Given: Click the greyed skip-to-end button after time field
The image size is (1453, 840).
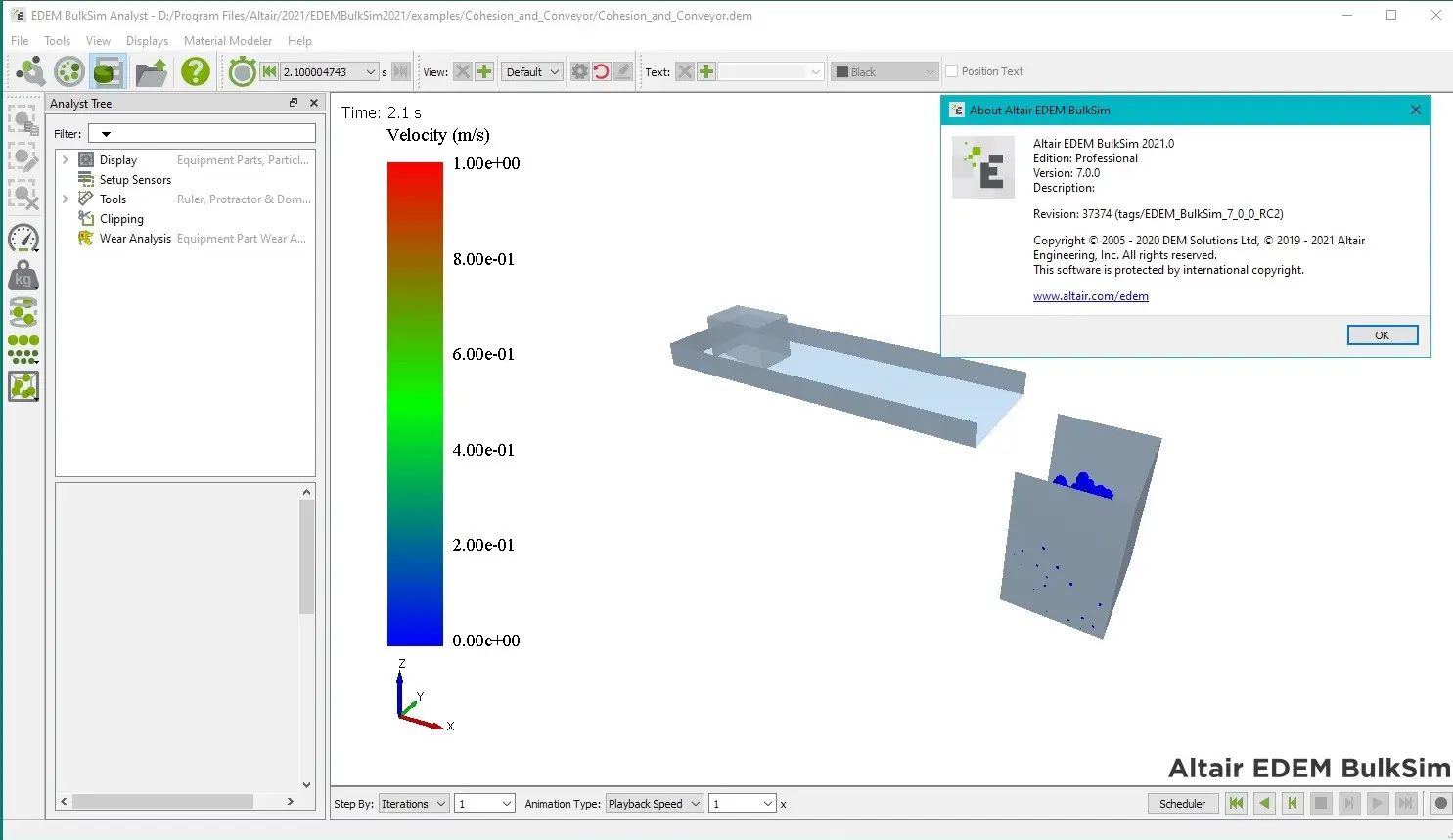Looking at the screenshot, I should click(400, 71).
